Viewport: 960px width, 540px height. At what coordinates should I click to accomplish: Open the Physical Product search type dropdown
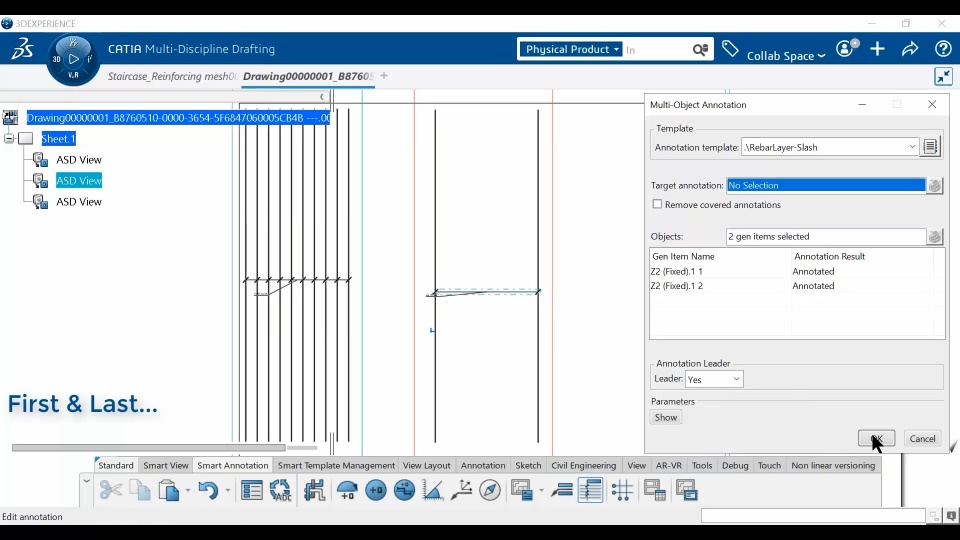point(572,49)
